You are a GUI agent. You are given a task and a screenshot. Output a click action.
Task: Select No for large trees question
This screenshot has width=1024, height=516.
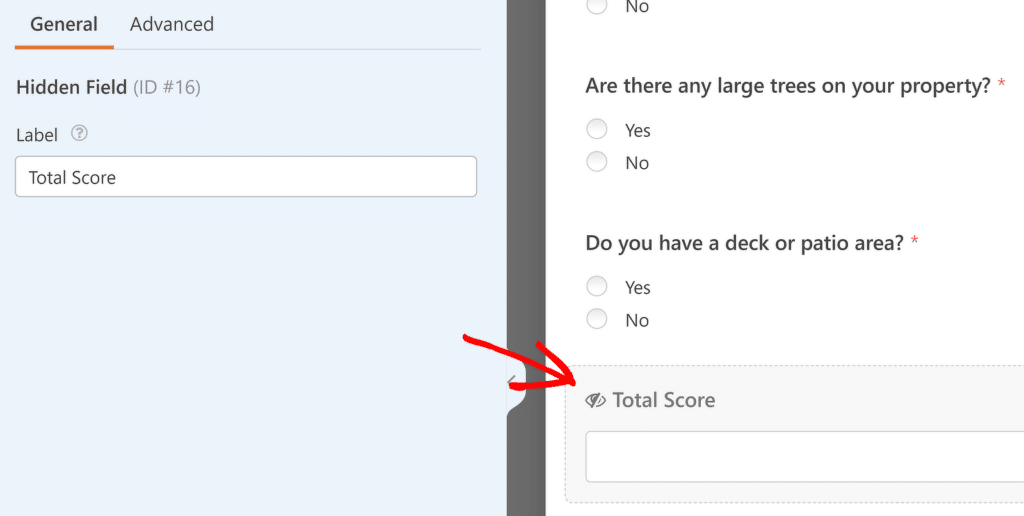pos(596,161)
